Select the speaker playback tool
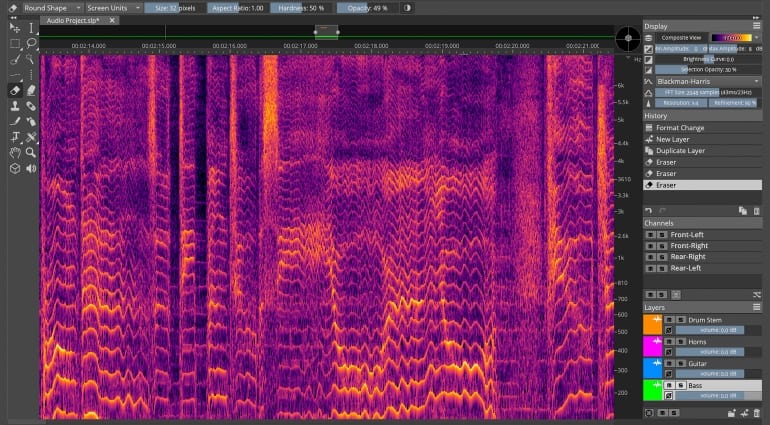Screen dimensions: 770x425 tap(31, 169)
